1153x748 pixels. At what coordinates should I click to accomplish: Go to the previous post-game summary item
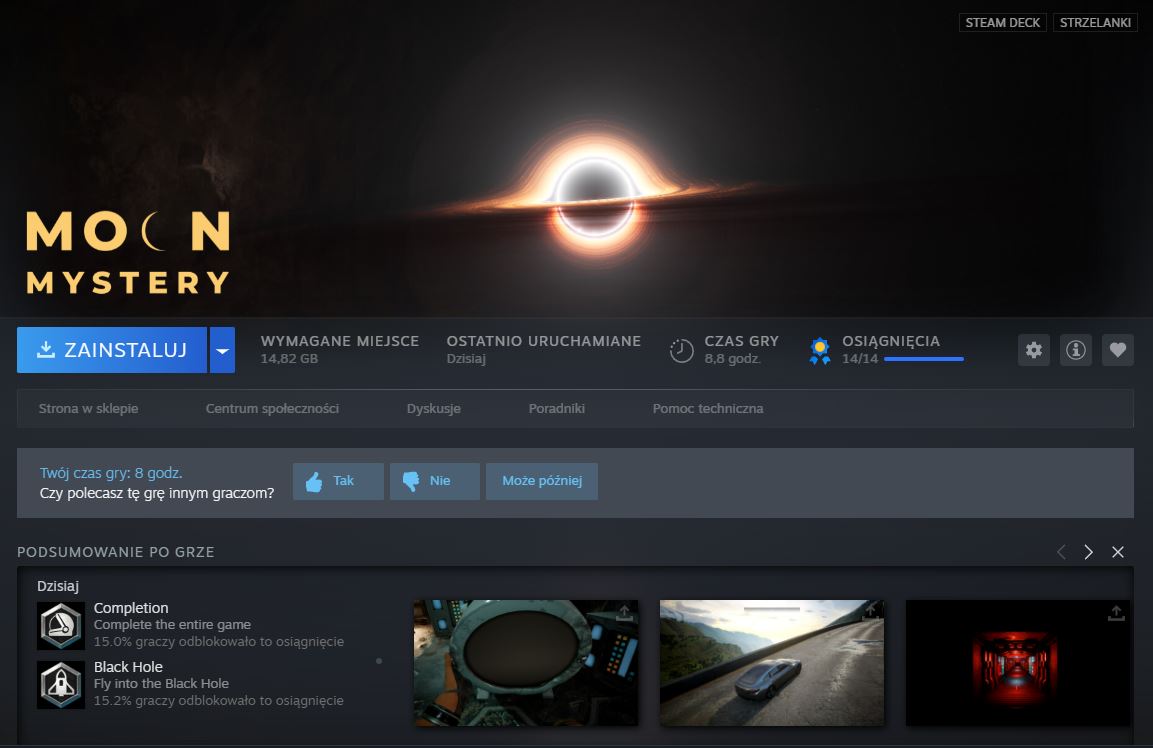[1061, 552]
